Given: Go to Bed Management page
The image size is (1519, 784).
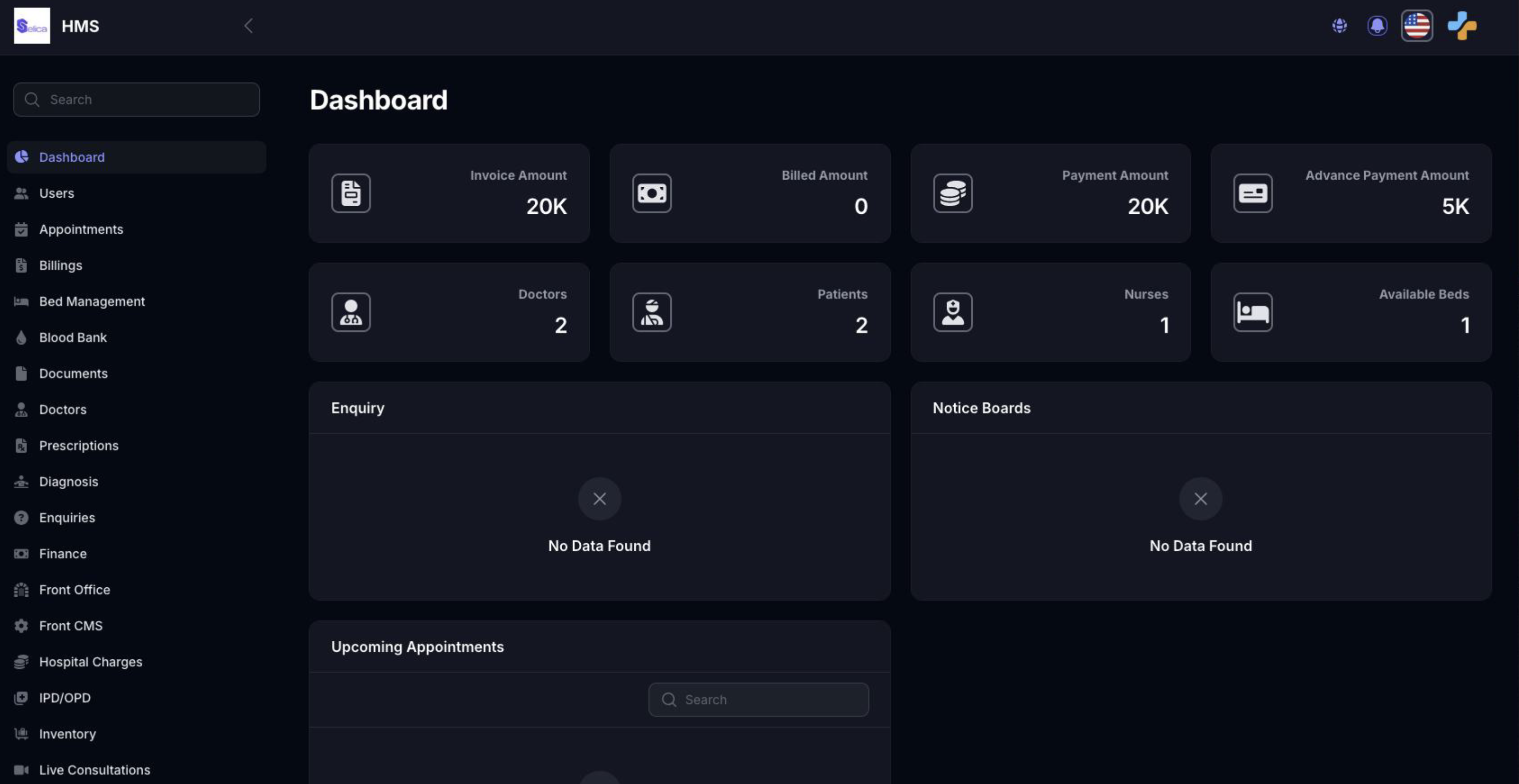Looking at the screenshot, I should [x=92, y=301].
